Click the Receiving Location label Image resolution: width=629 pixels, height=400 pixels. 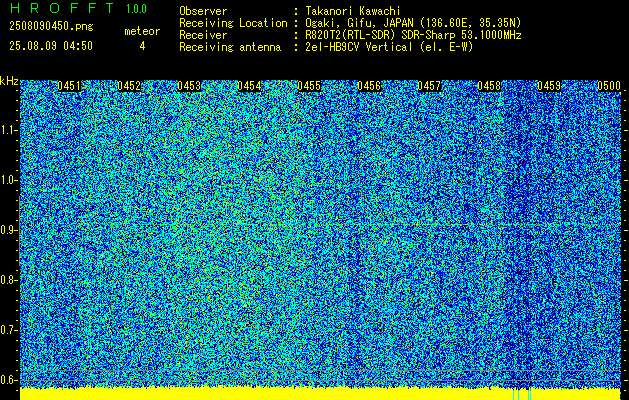click(x=233, y=23)
